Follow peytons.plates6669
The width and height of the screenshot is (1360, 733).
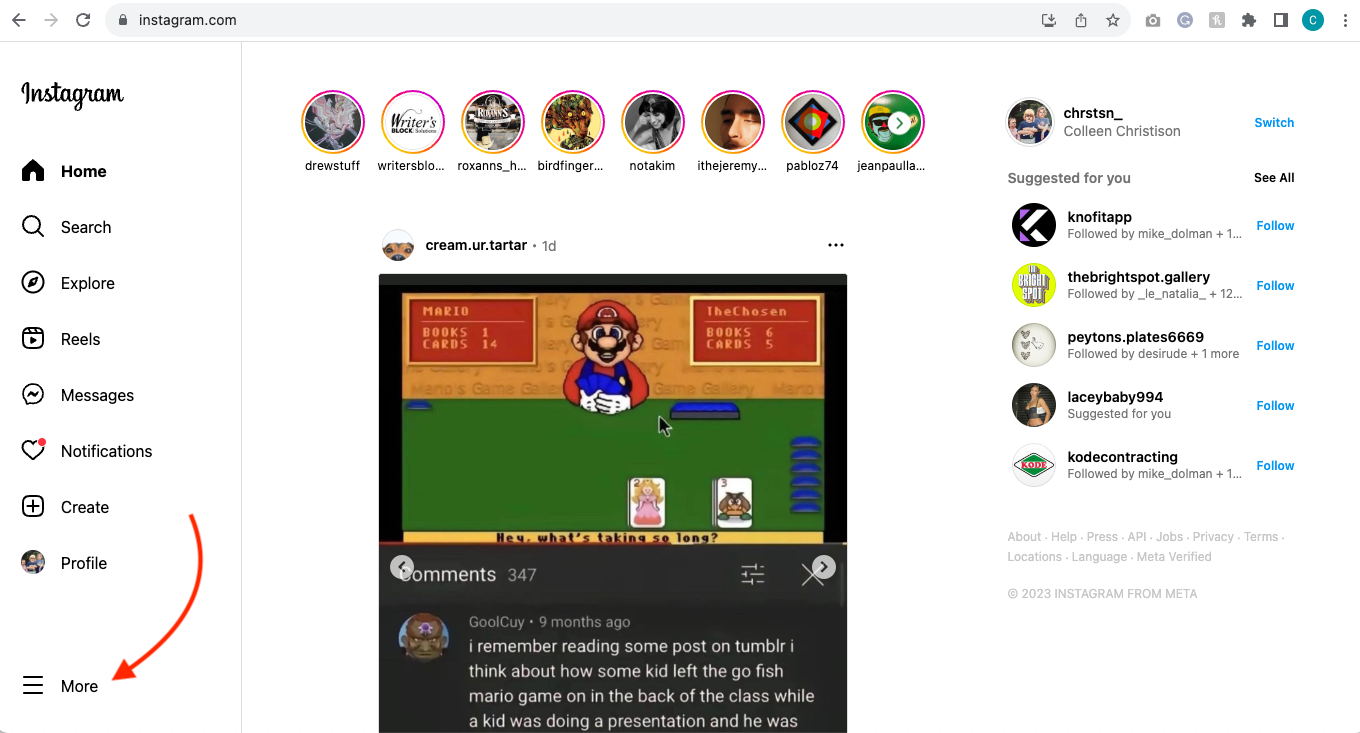point(1275,346)
